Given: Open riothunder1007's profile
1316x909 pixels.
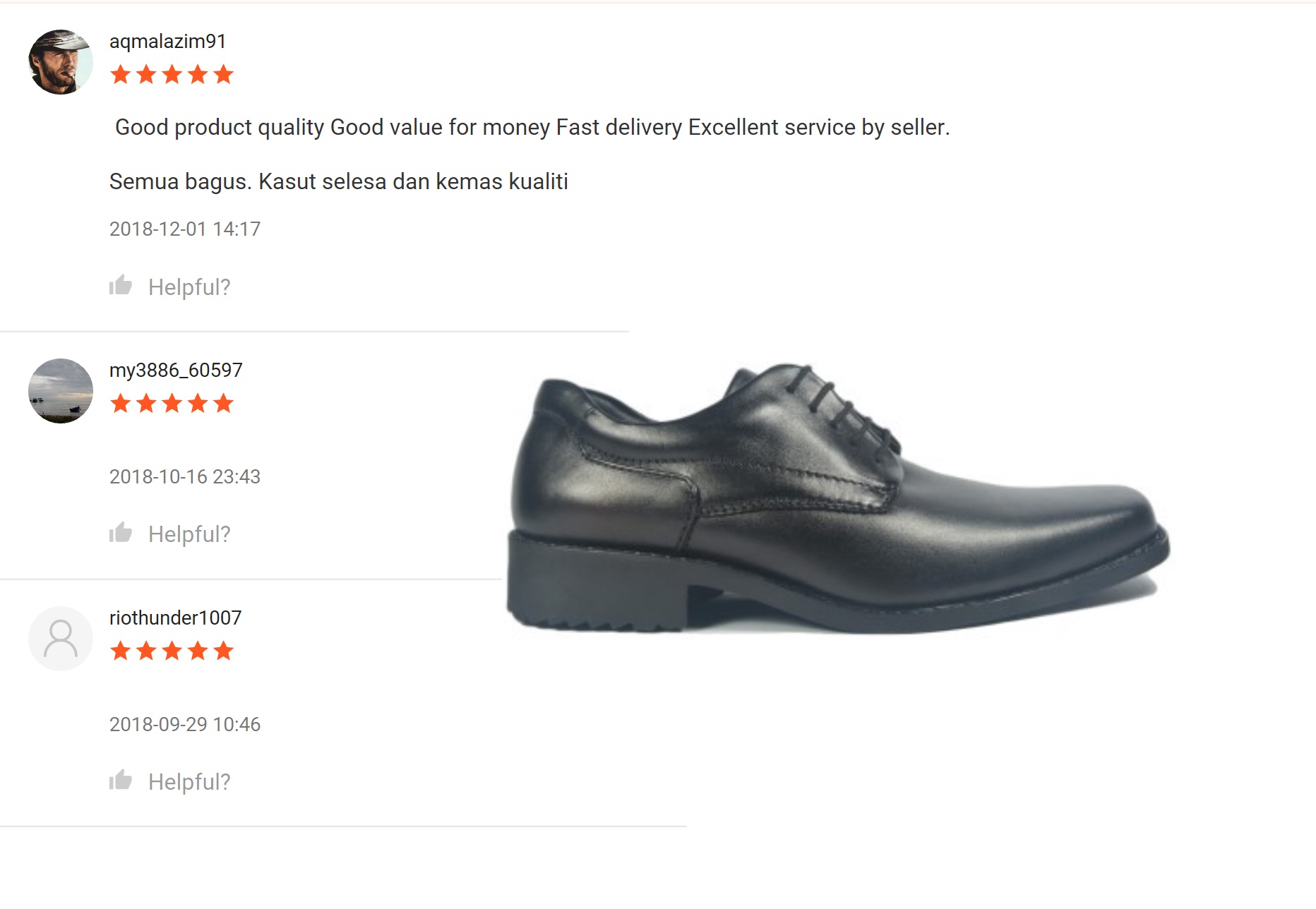Looking at the screenshot, I should point(175,617).
